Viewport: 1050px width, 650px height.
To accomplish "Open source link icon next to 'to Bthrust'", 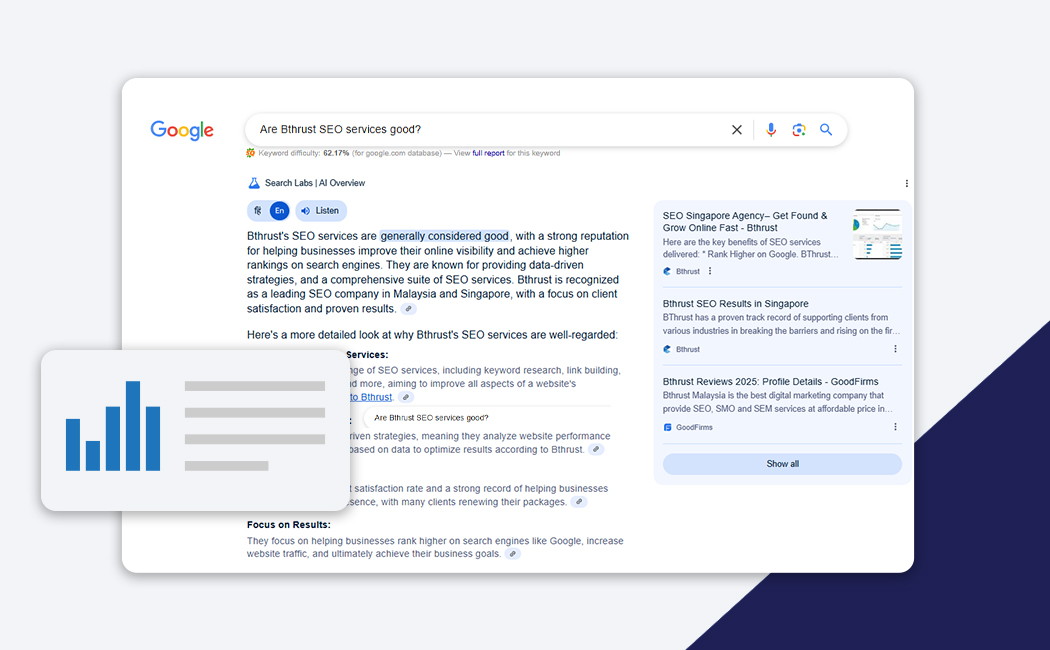I will pyautogui.click(x=405, y=397).
